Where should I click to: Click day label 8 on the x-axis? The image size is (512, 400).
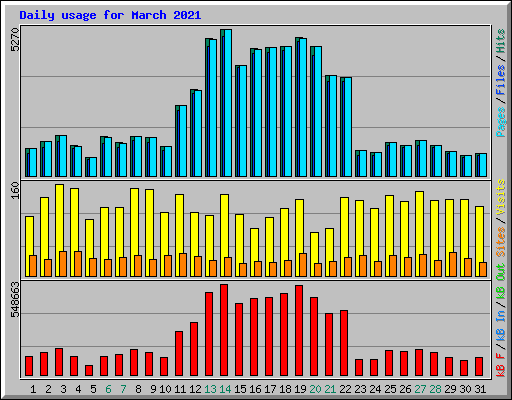138,389
